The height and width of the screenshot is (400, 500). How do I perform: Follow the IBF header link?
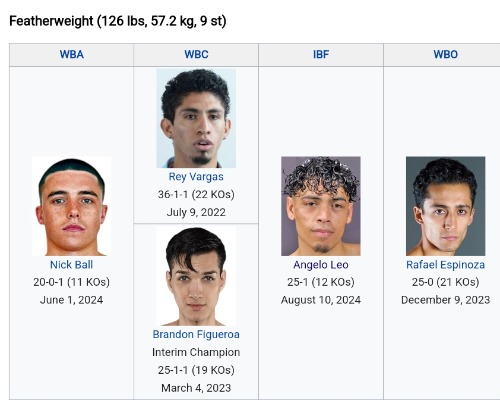point(321,54)
